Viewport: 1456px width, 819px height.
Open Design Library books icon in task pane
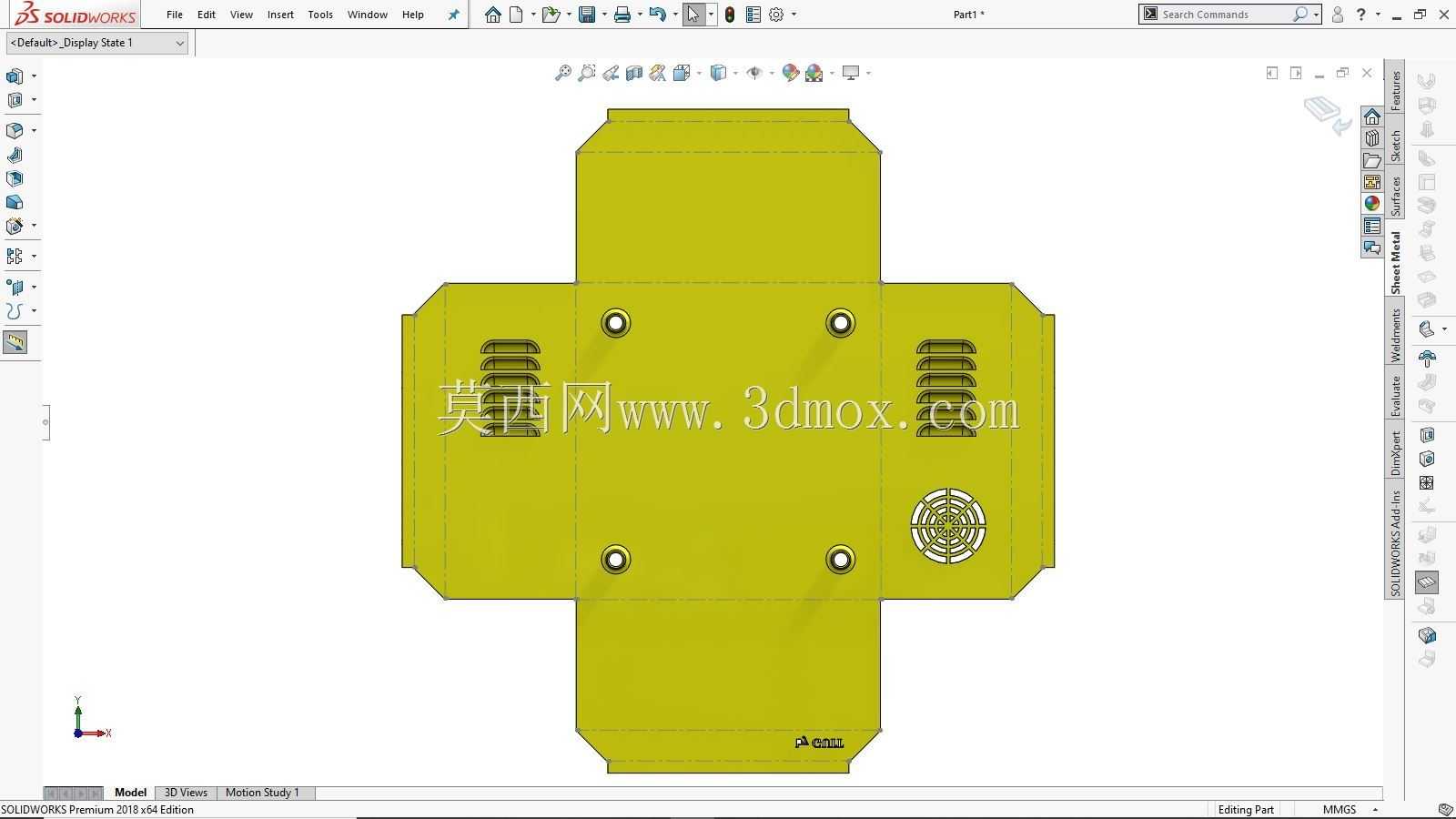pyautogui.click(x=1372, y=138)
